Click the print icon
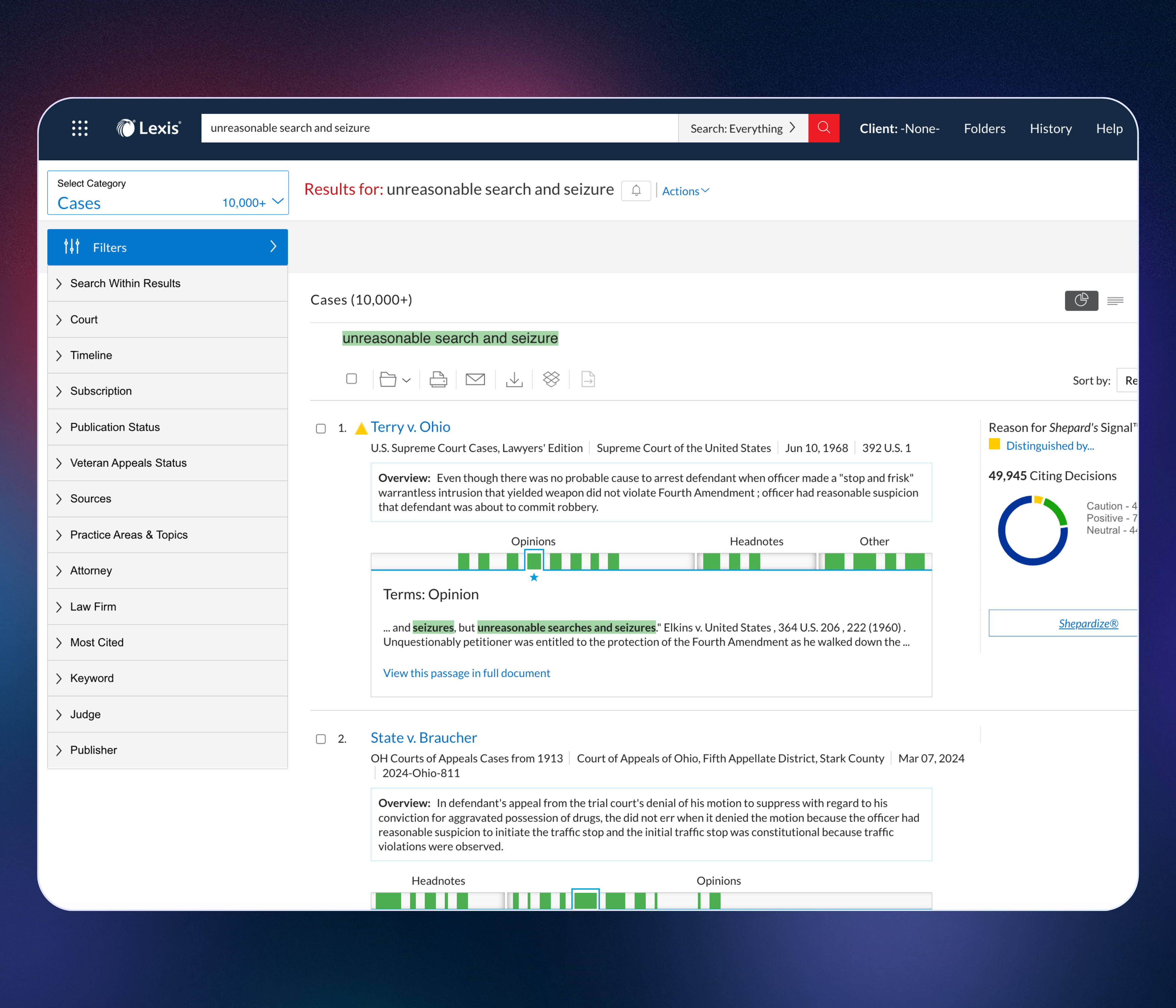The width and height of the screenshot is (1176, 1008). [438, 379]
